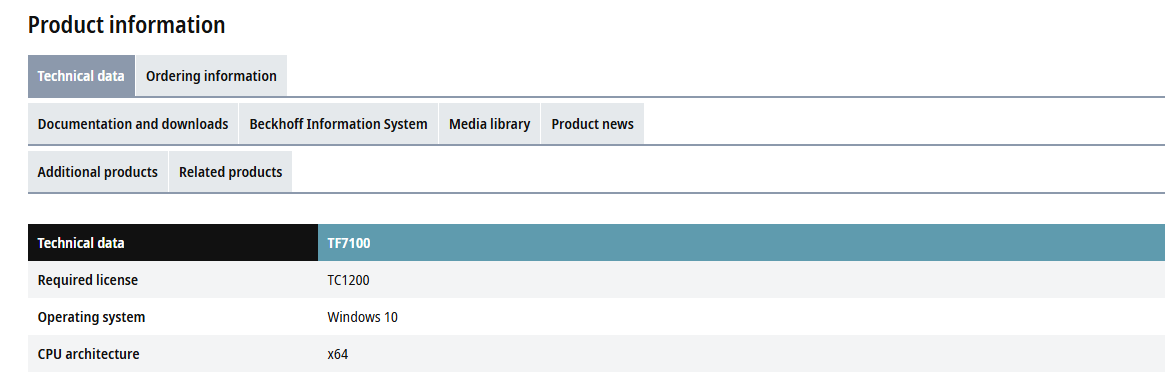Screen dimensions: 1165x372
Task: Open the Beckhoff Information System tab
Action: (x=339, y=124)
